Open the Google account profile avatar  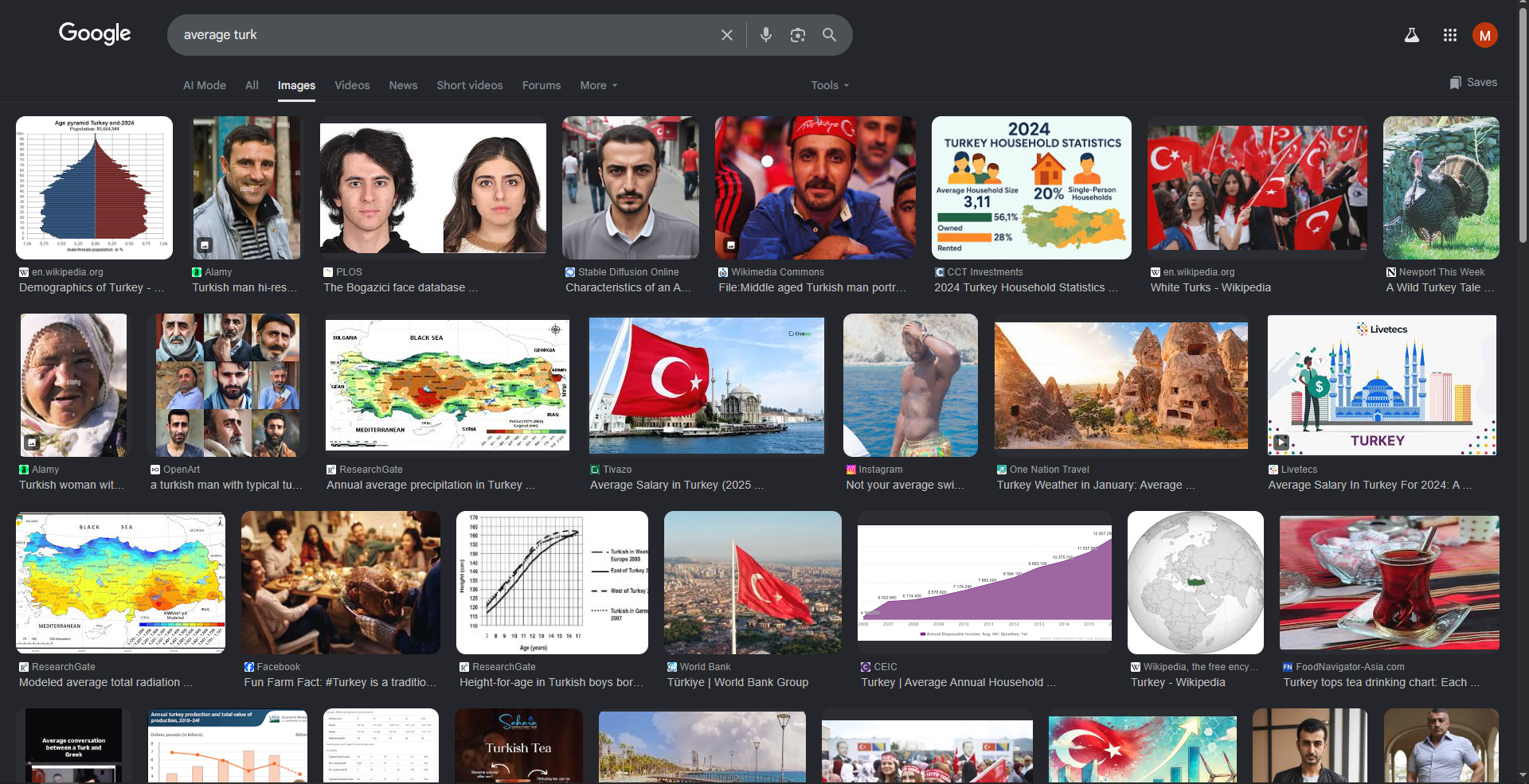[x=1484, y=35]
